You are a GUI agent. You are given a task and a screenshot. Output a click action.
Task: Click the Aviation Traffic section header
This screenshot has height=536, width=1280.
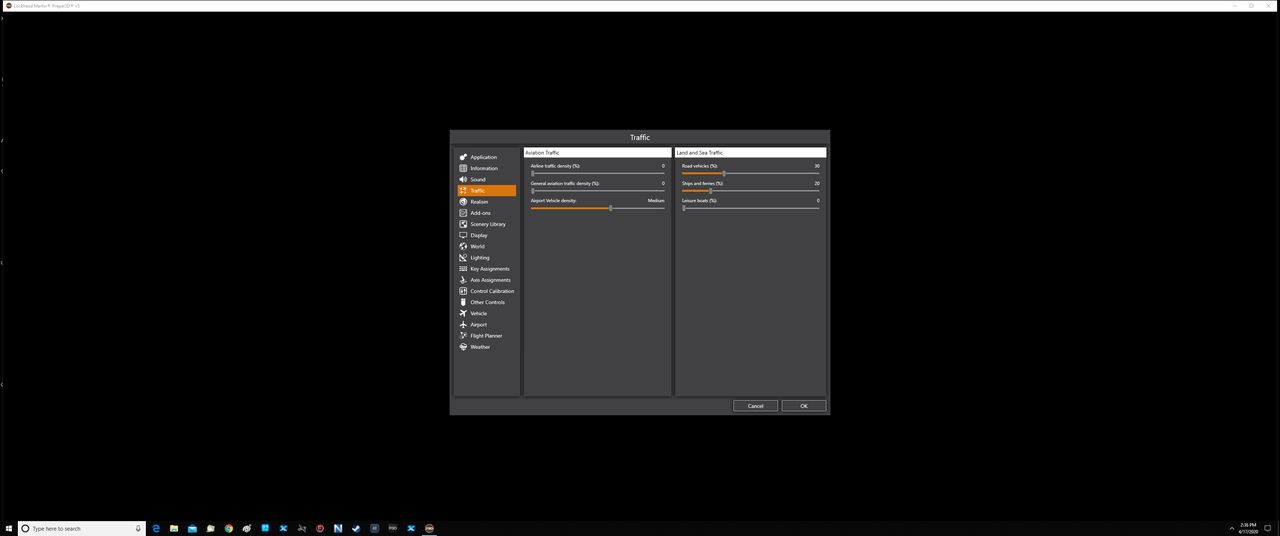point(598,152)
